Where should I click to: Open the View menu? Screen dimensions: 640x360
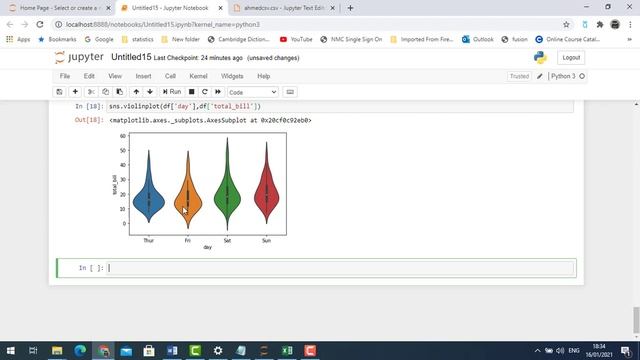click(x=115, y=76)
